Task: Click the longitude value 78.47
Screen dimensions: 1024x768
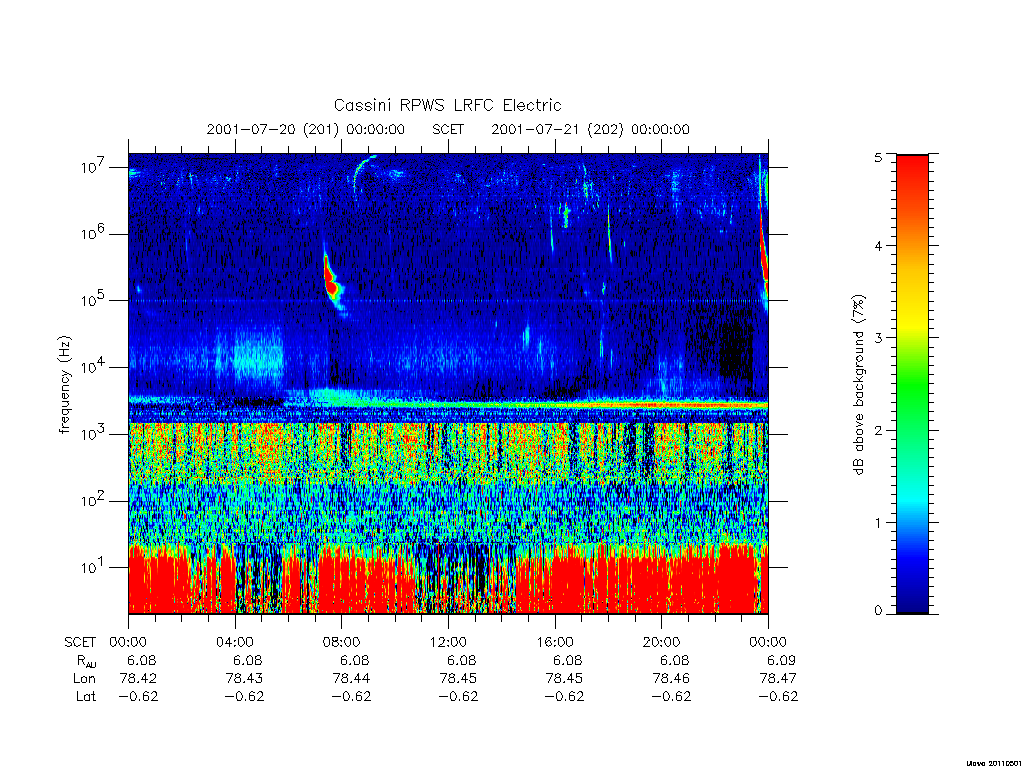Action: tap(778, 679)
